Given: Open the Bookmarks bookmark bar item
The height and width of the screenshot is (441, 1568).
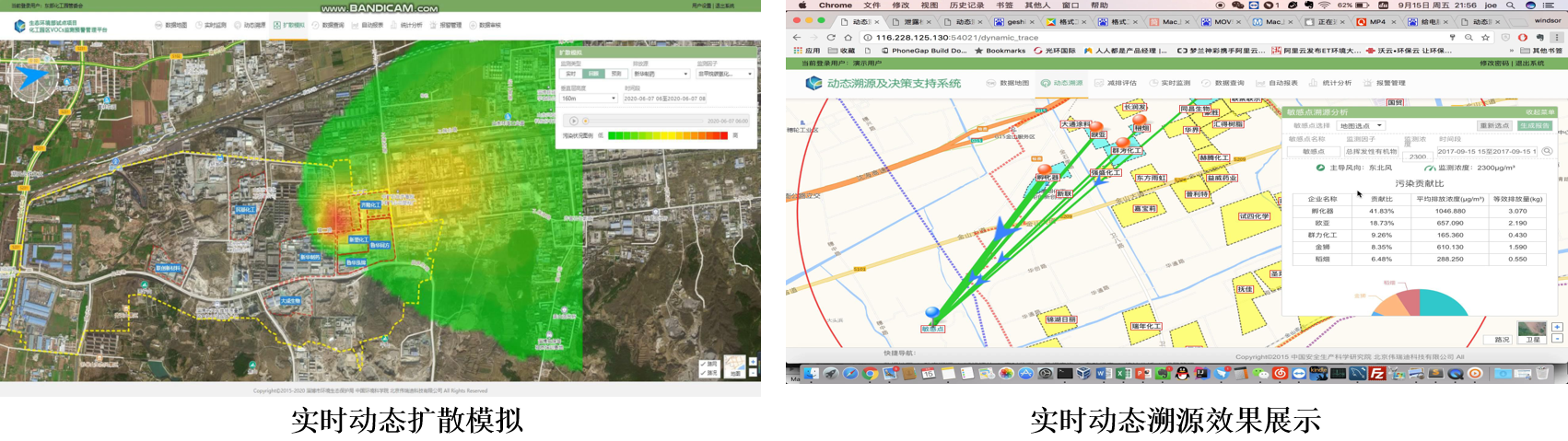Looking at the screenshot, I should pyautogui.click(x=1000, y=51).
